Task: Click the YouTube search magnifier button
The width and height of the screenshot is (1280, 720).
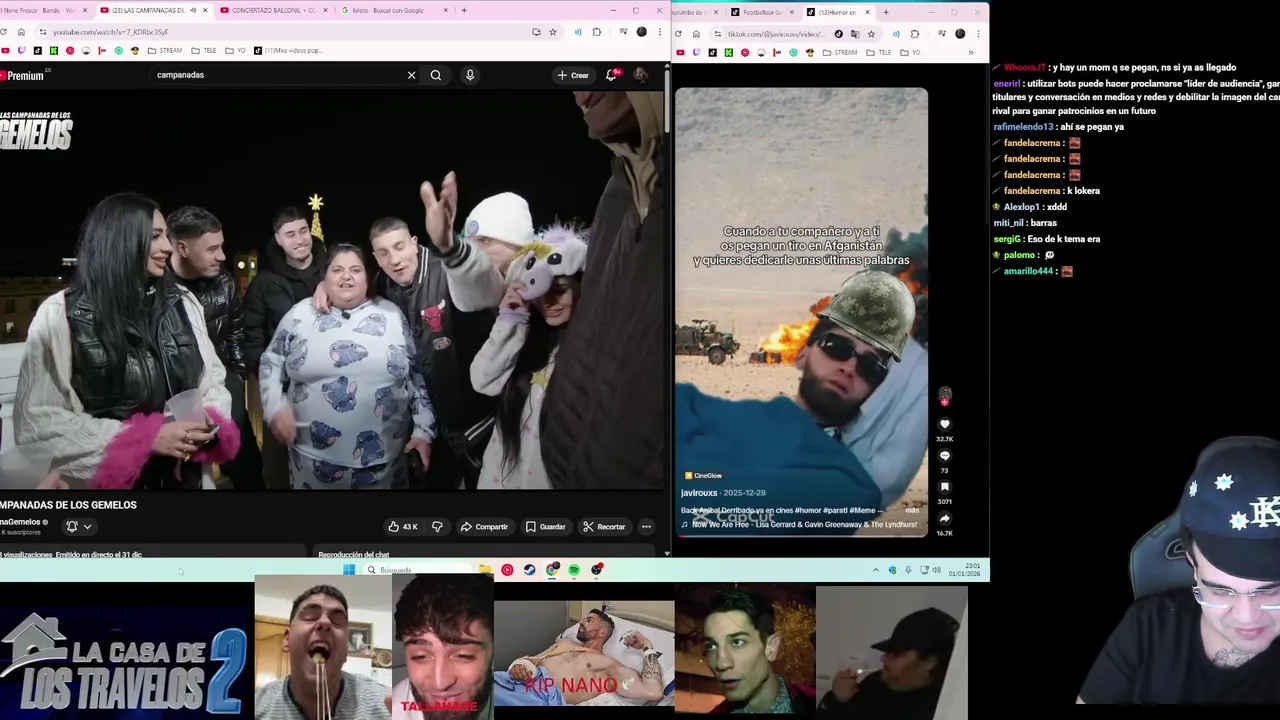Action: point(436,75)
